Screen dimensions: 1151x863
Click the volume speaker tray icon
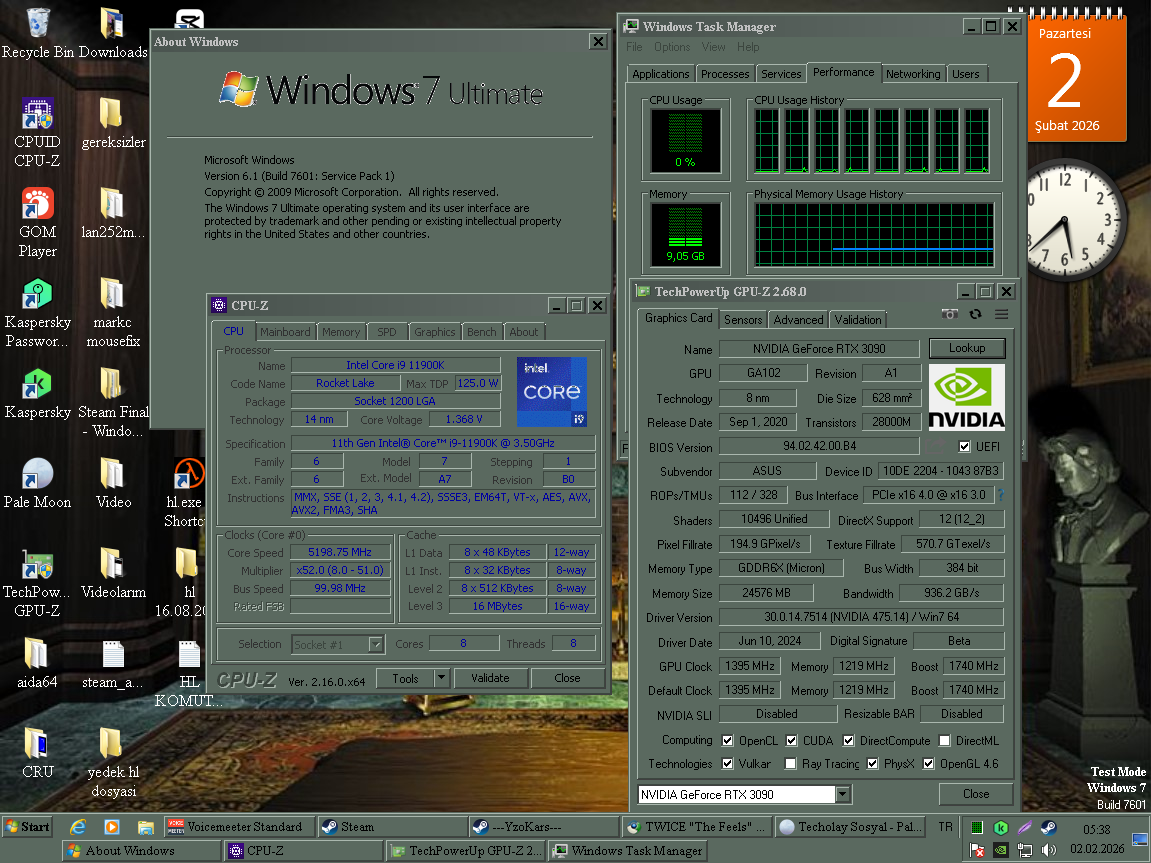click(x=1048, y=851)
